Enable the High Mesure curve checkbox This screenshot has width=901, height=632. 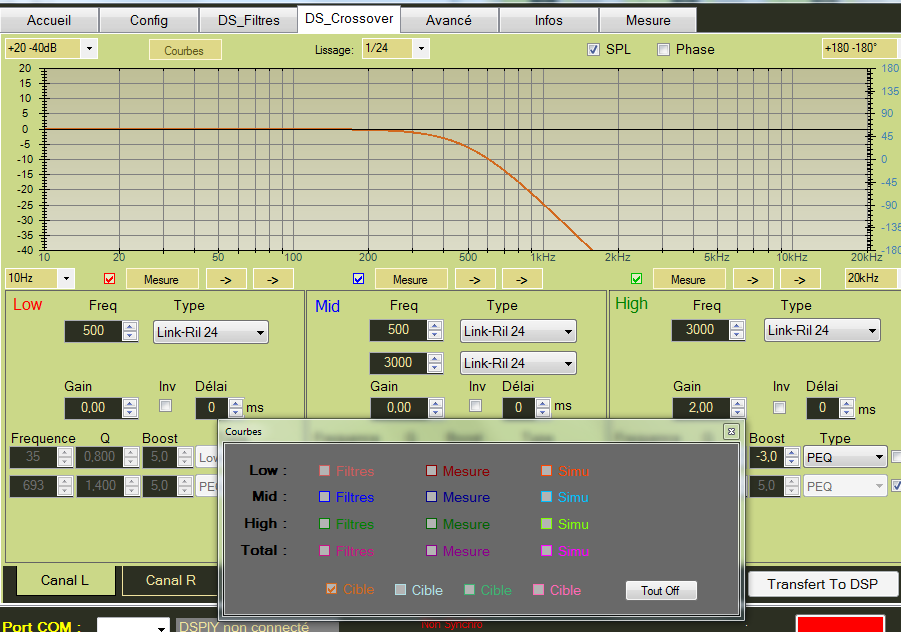click(432, 524)
